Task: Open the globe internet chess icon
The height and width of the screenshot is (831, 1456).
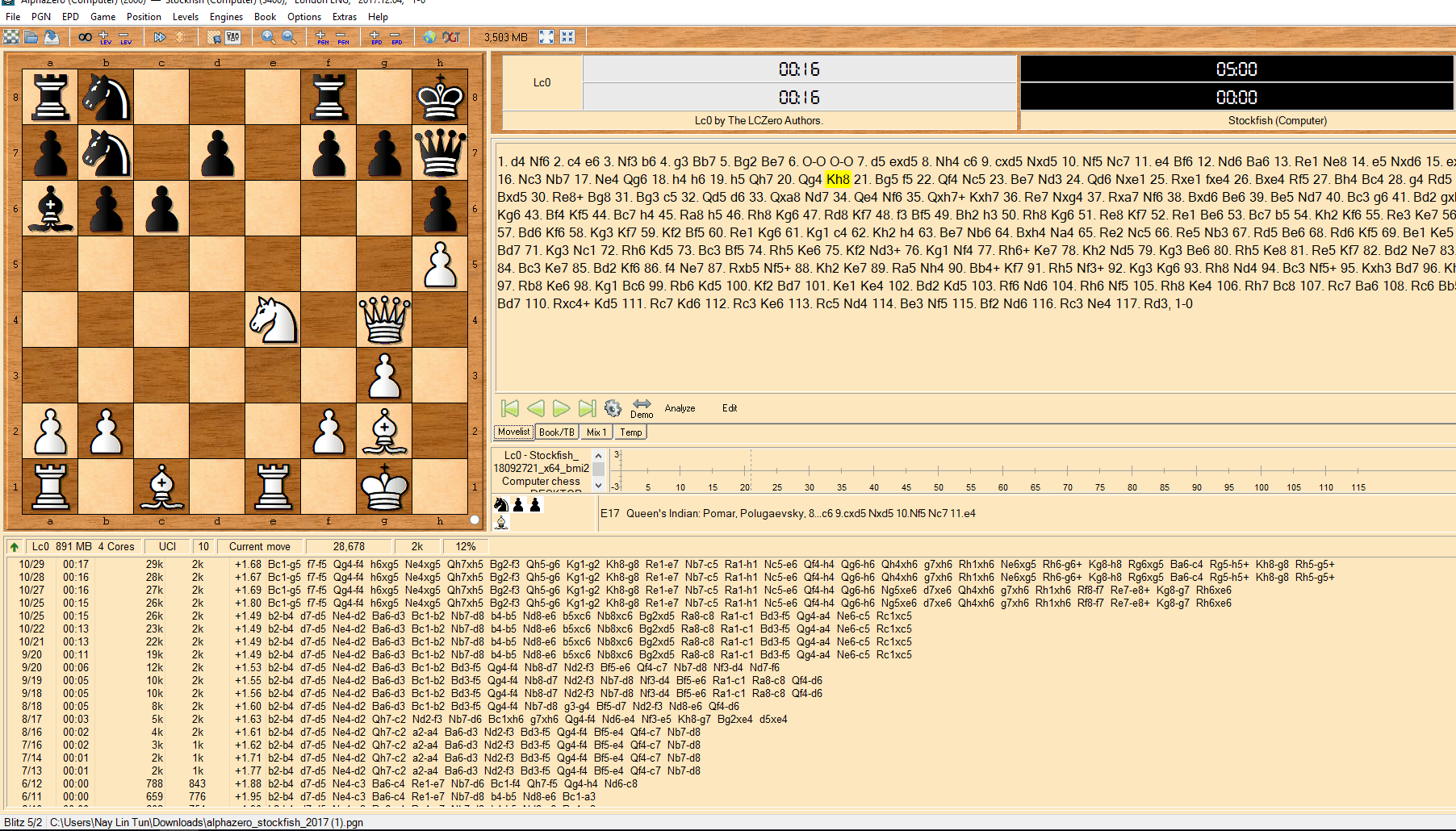Action: pyautogui.click(x=430, y=37)
